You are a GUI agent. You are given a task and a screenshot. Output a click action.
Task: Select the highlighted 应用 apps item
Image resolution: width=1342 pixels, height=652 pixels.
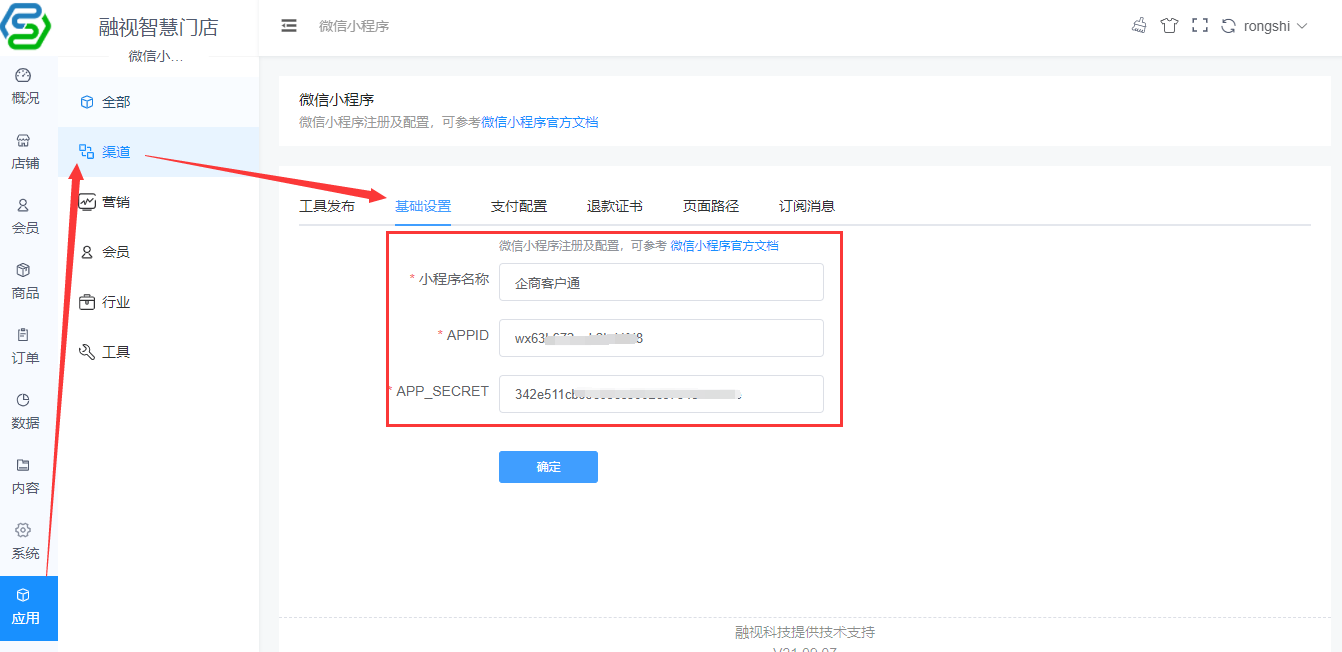click(29, 608)
